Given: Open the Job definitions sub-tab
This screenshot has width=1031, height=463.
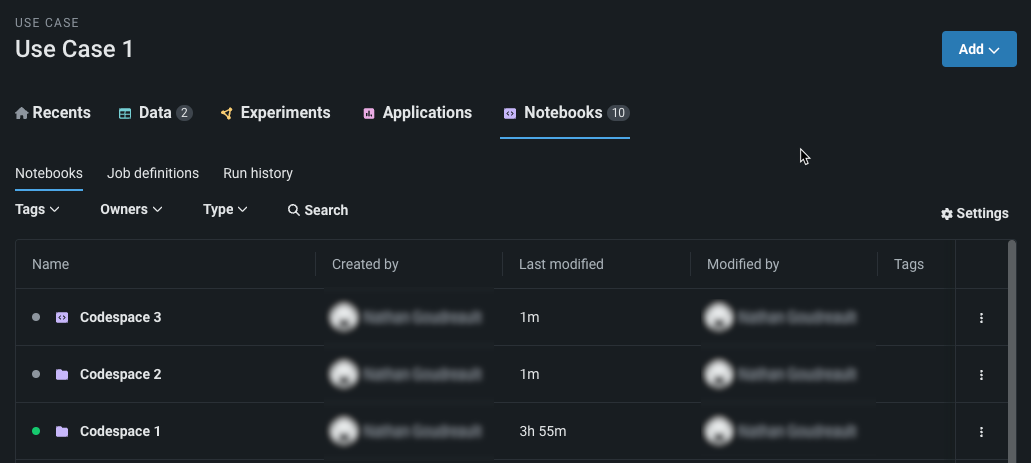Looking at the screenshot, I should [153, 173].
